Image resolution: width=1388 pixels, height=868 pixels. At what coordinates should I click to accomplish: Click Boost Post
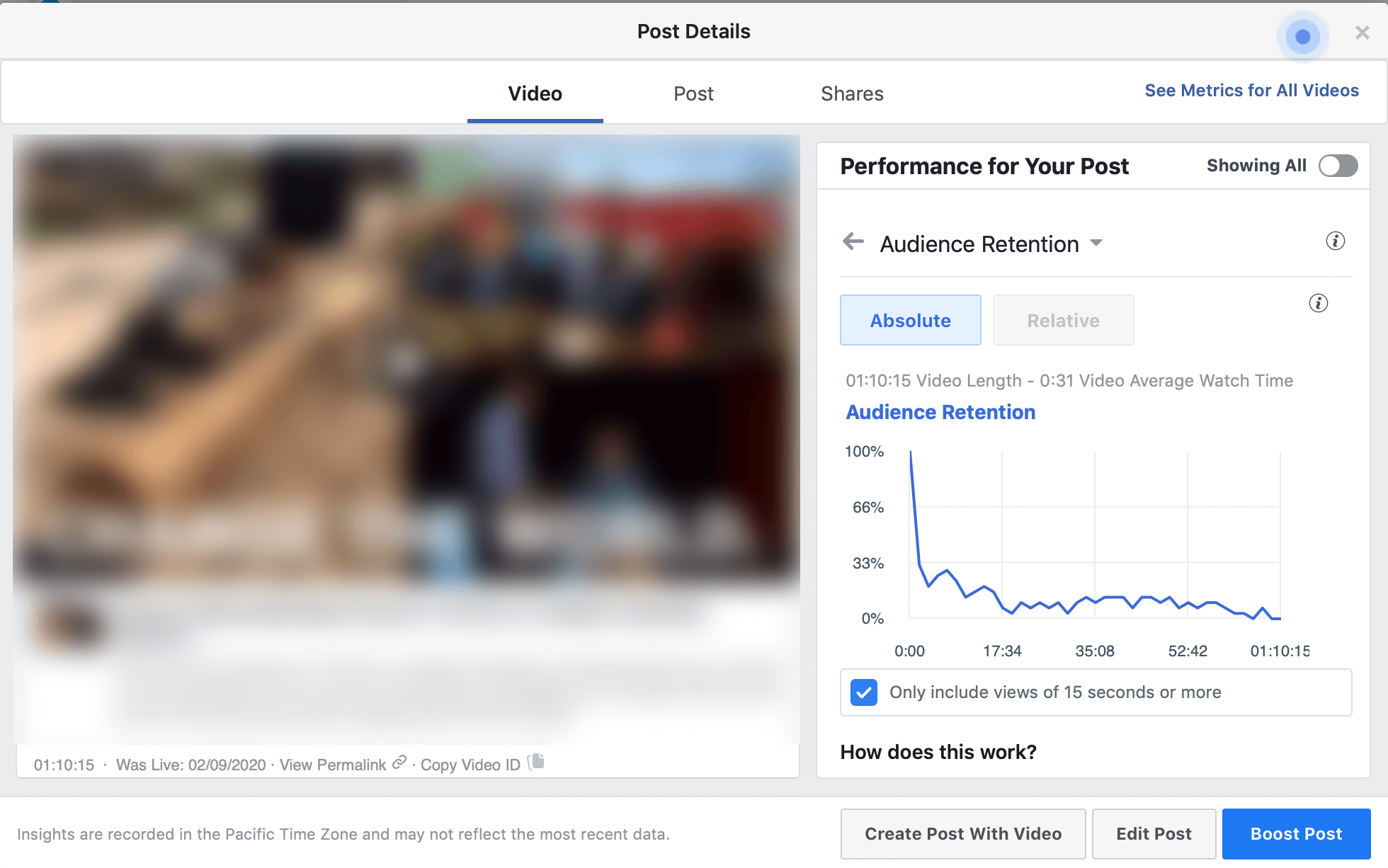coord(1296,833)
